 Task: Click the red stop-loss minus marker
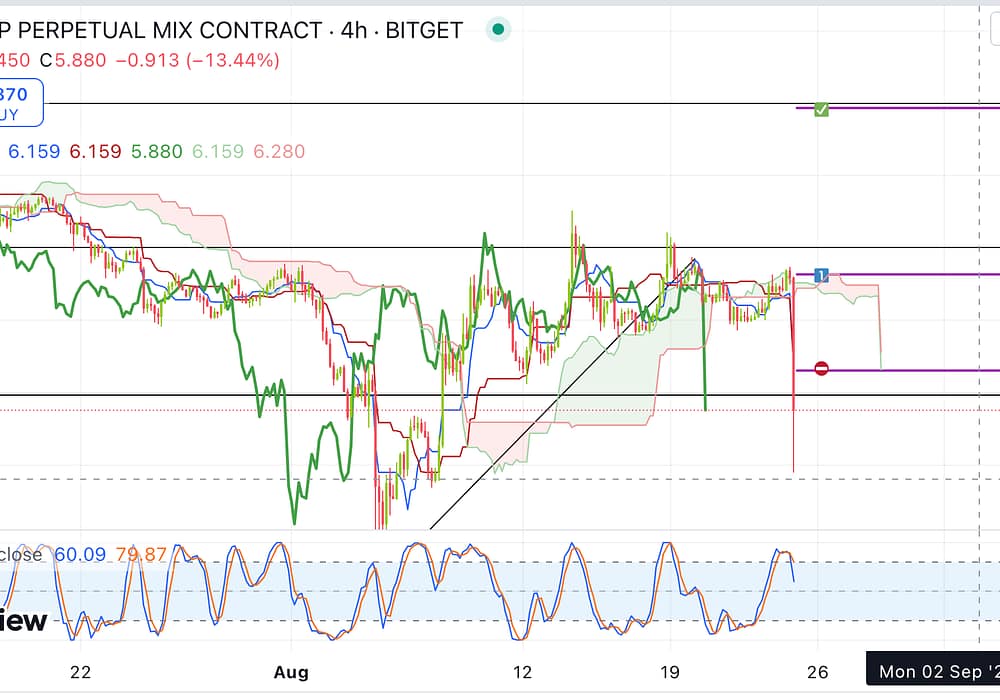(821, 369)
